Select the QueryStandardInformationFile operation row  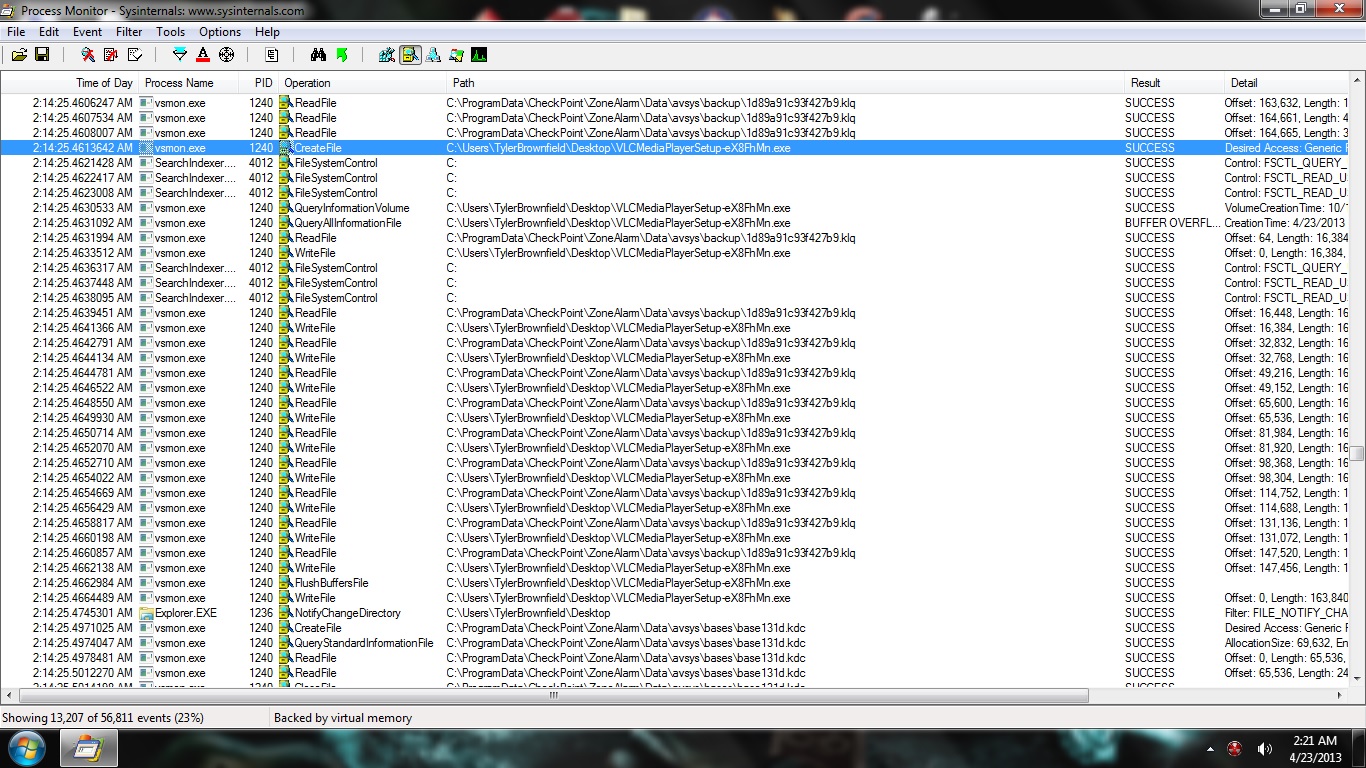(x=675, y=643)
